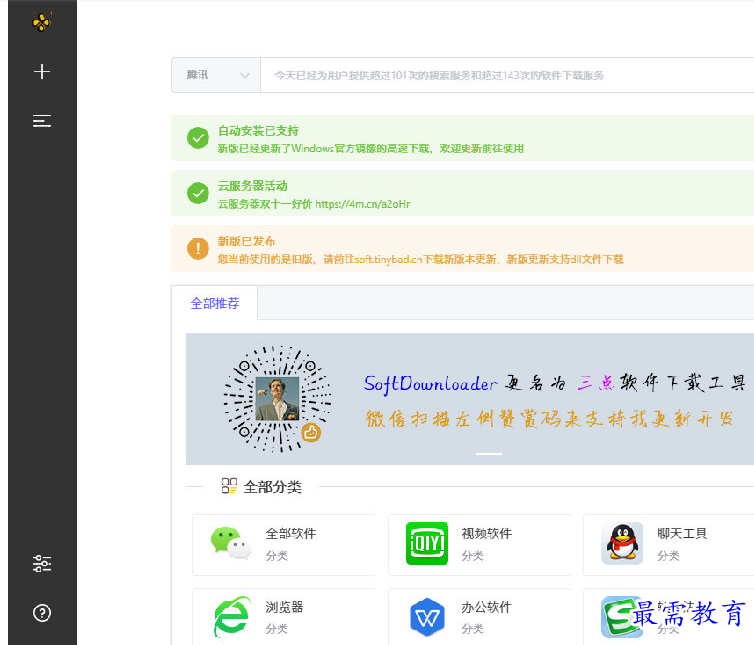This screenshot has width=754, height=645.
Task: Open the 办公软件 category label
Action: 487,607
